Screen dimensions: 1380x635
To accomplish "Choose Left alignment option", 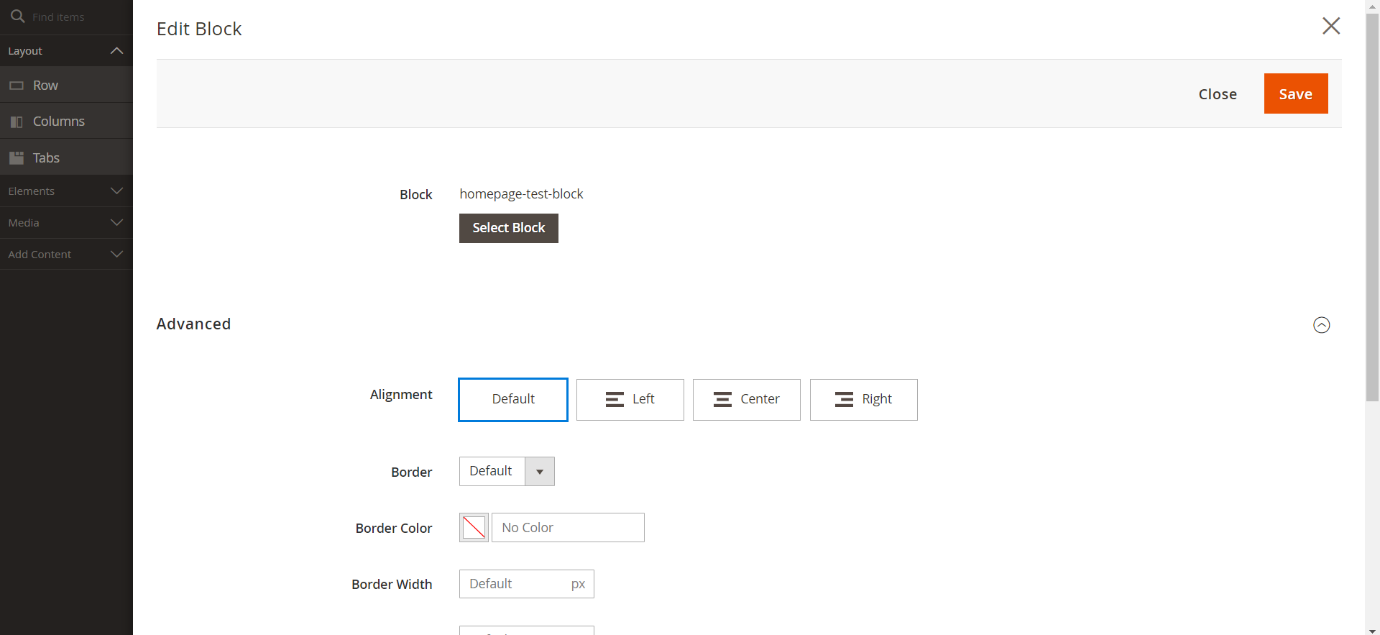I will (x=630, y=399).
